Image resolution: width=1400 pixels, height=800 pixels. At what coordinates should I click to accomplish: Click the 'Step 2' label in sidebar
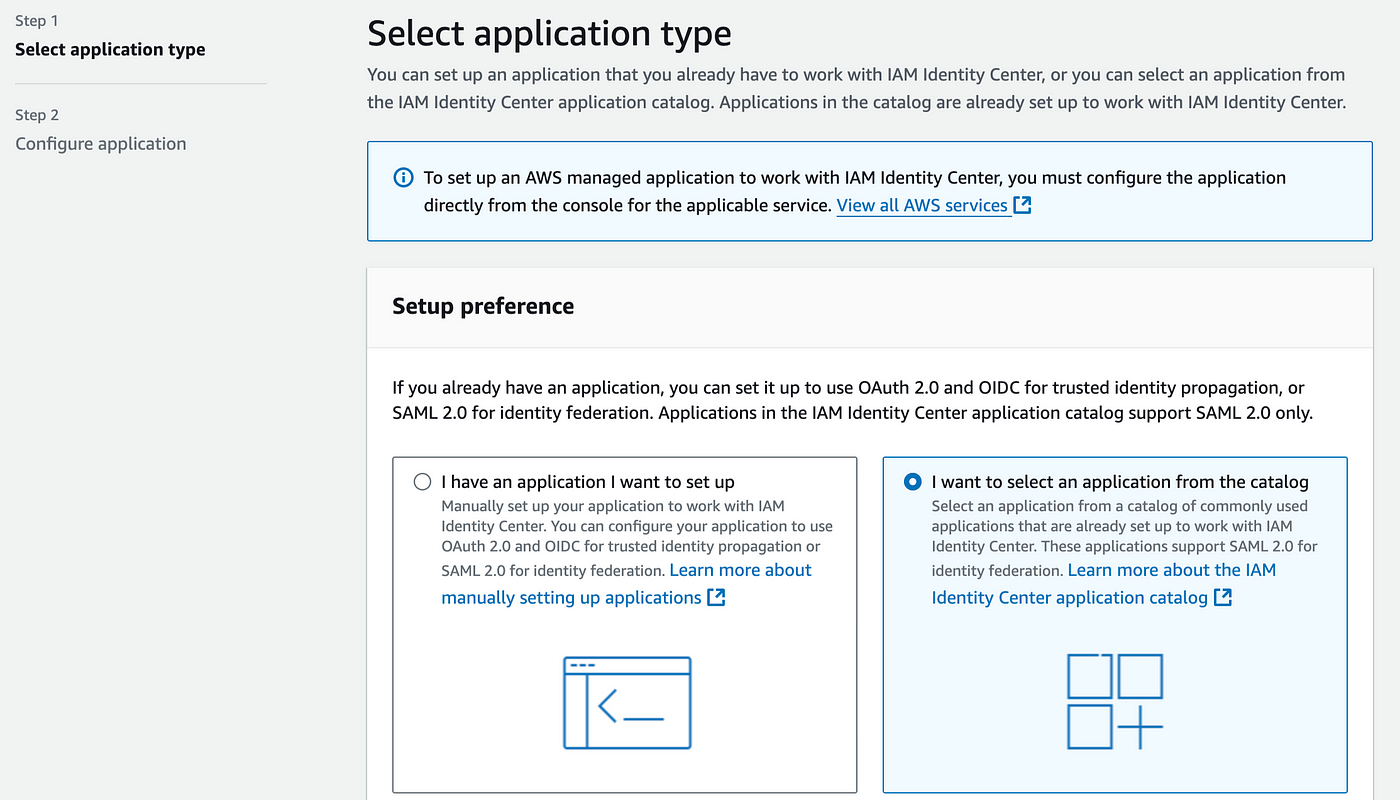[x=37, y=115]
